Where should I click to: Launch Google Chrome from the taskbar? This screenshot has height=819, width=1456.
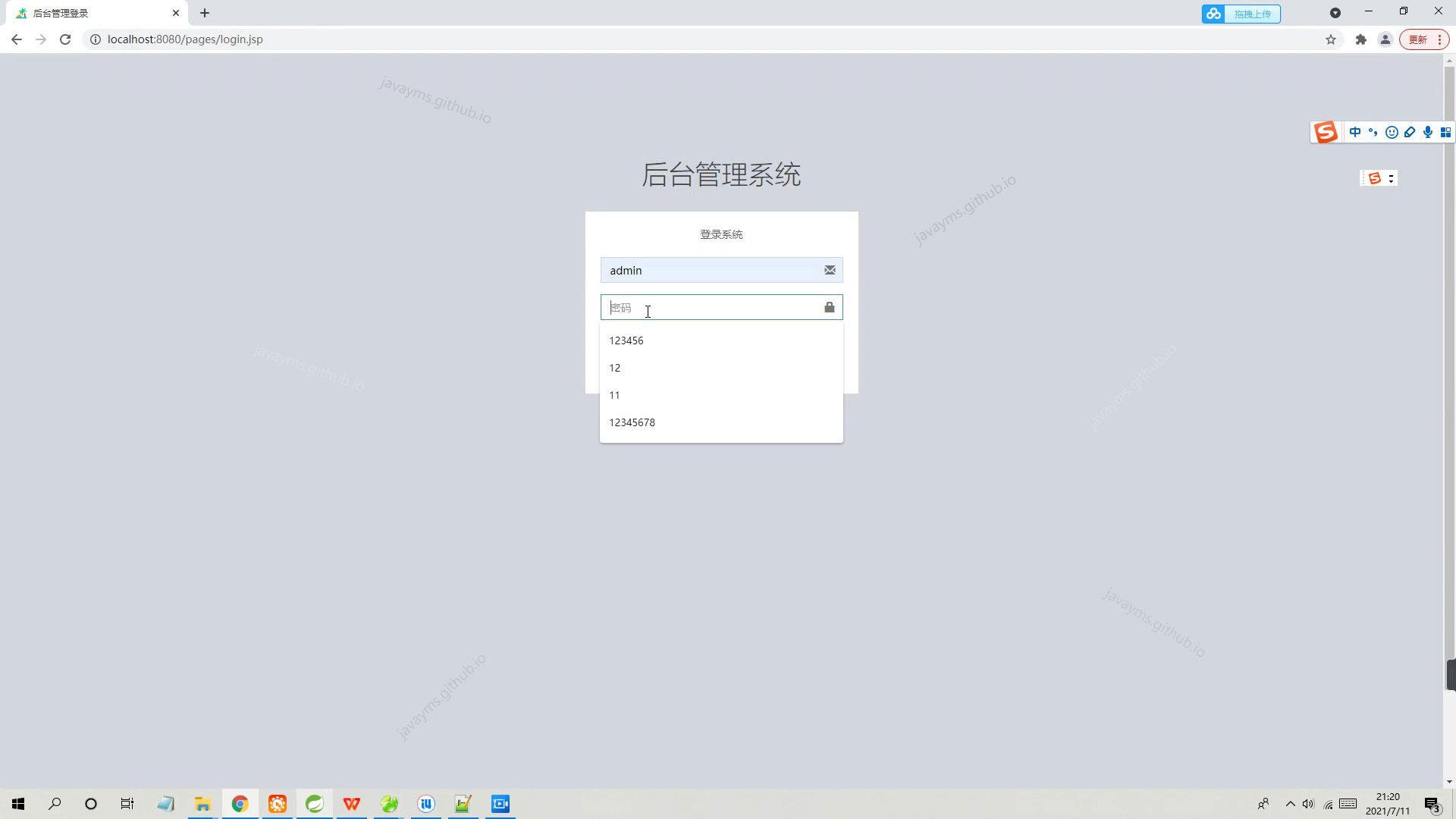[240, 803]
